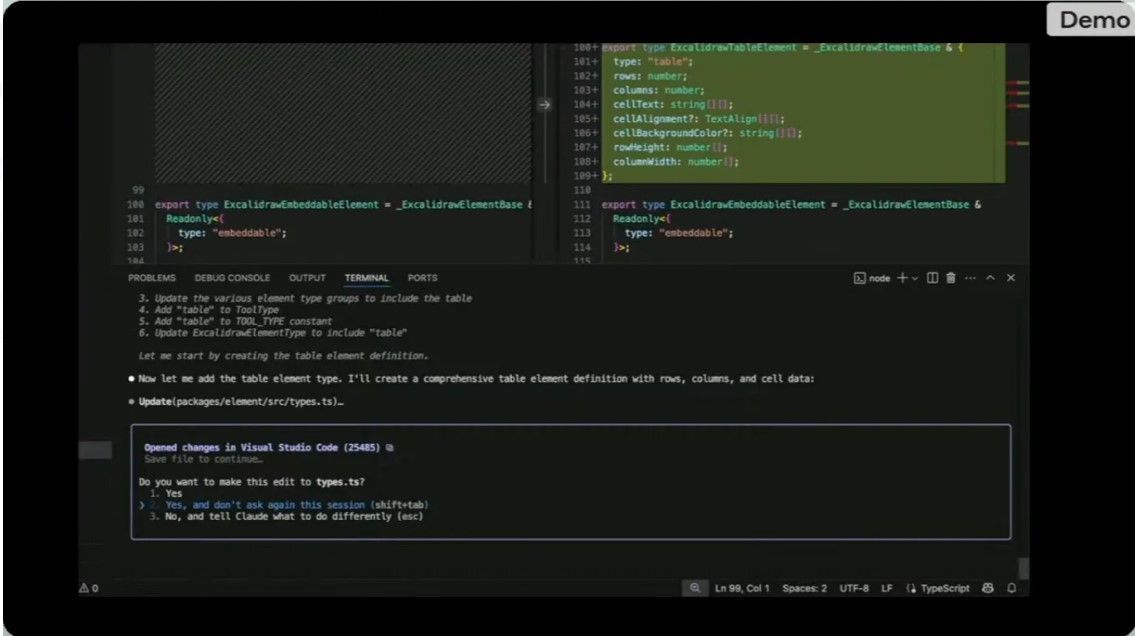The image size is (1135, 636).
Task: Select TypeScript language mode in status bar
Action: pos(938,588)
